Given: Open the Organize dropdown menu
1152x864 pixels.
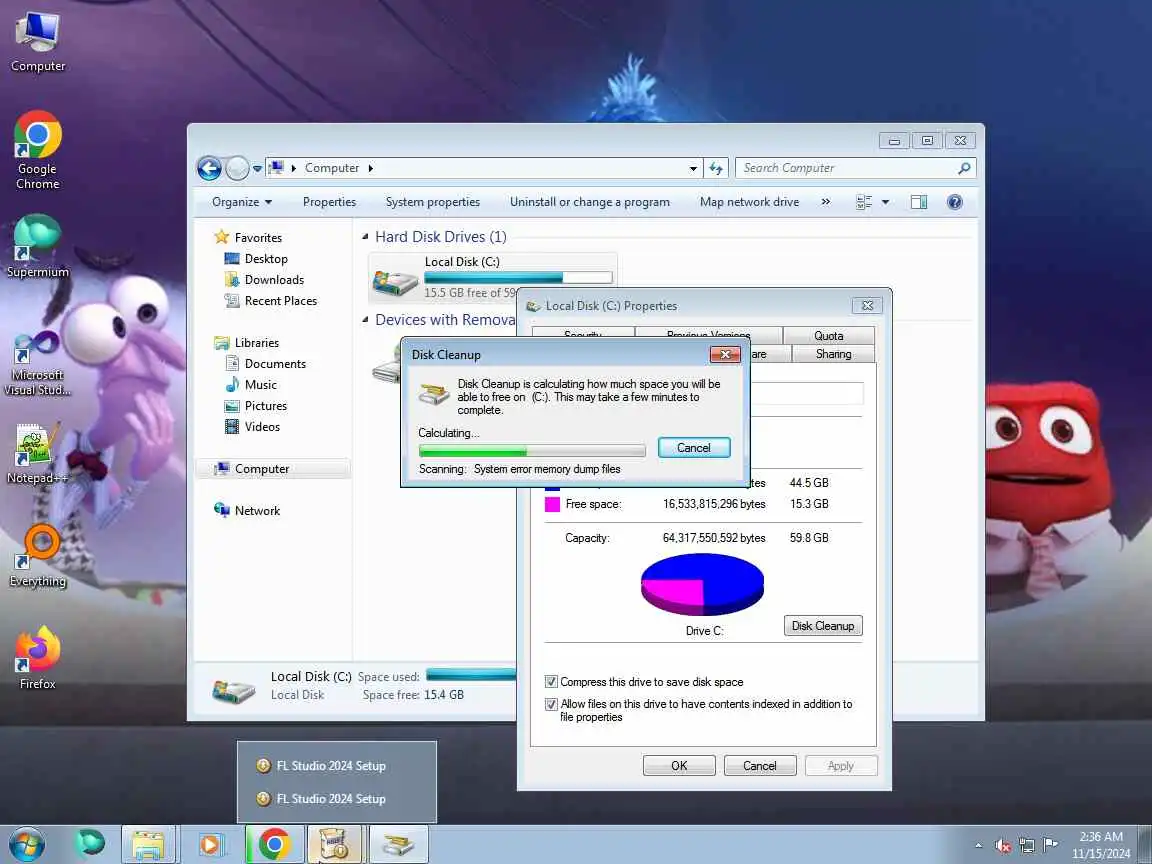Looking at the screenshot, I should coord(242,202).
